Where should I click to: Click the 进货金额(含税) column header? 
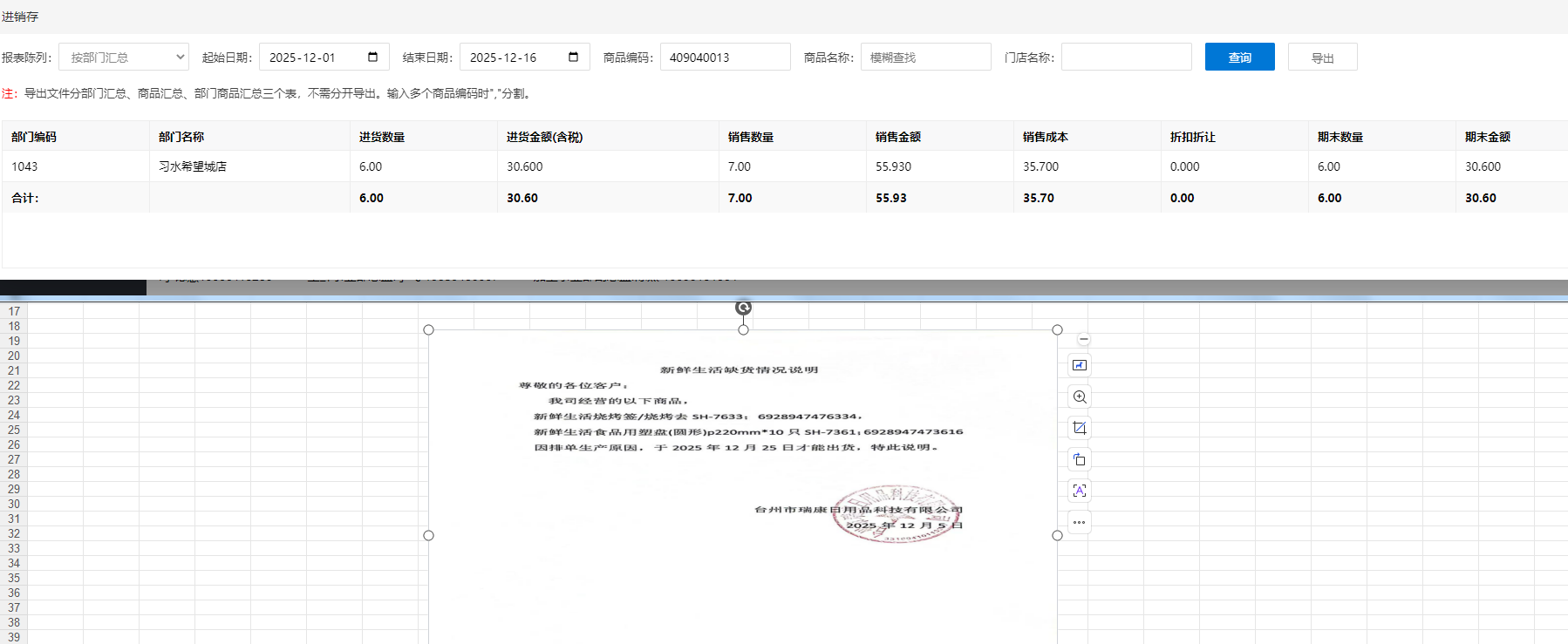coord(545,137)
